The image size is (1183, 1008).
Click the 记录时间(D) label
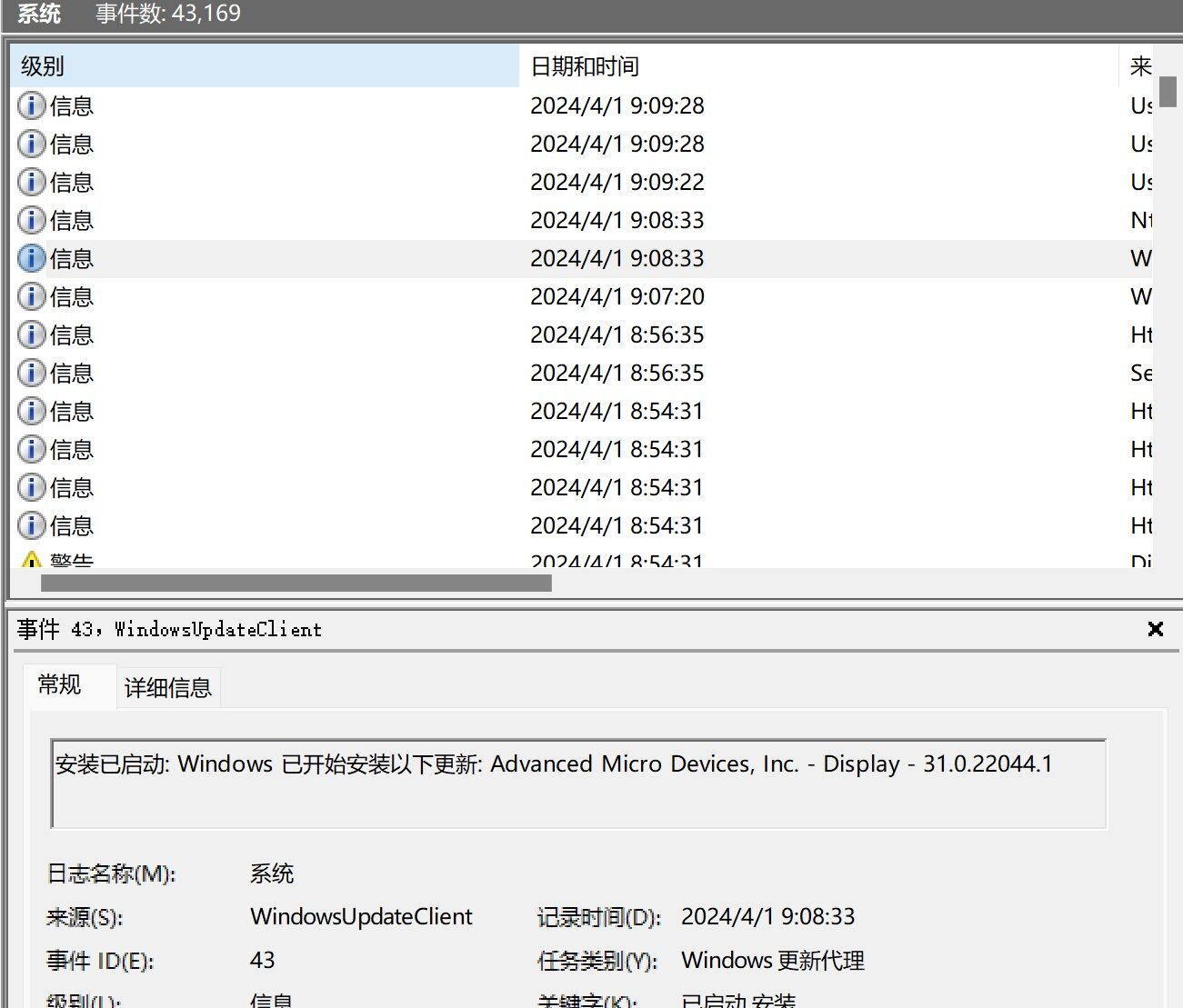599,916
